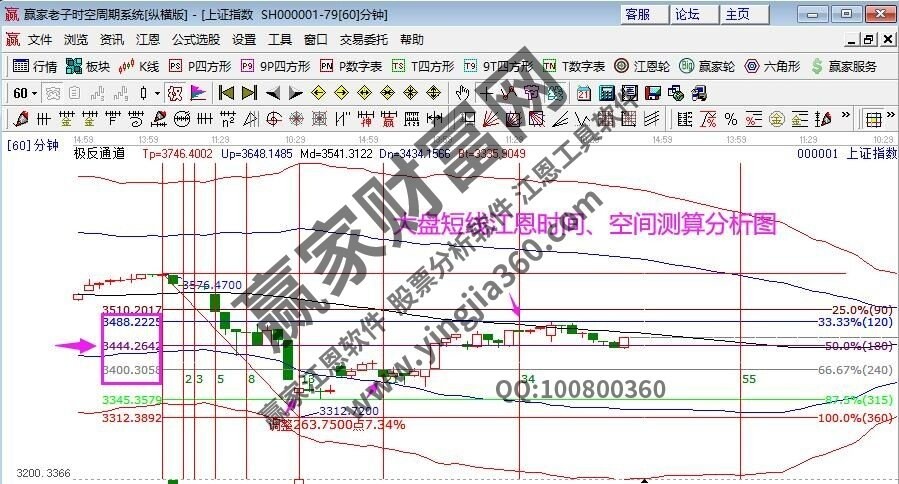Image resolution: width=899 pixels, height=484 pixels.
Task: Jump to first bar with skip-start arrow
Action: click(226, 93)
